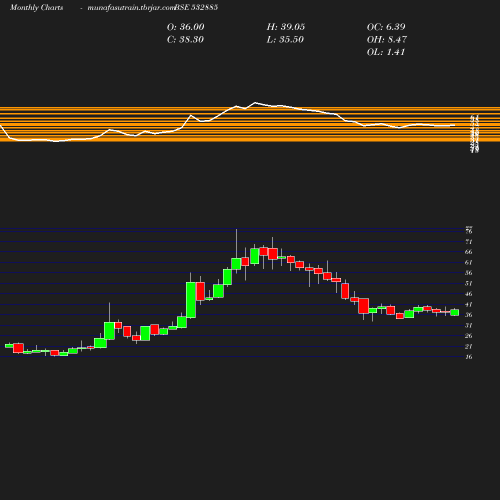Viewport: 500px width, 500px height.
Task: Click the 71 price axis label
Action: click(x=469, y=241)
